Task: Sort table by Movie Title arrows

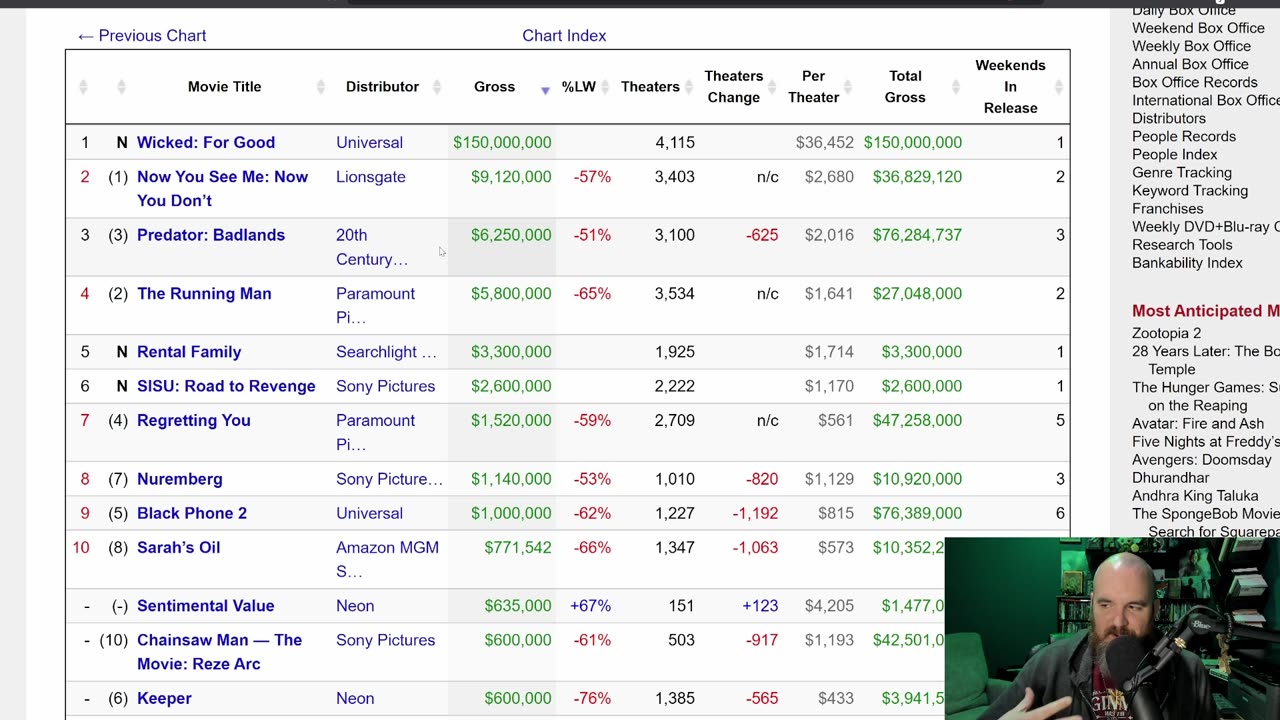Action: pos(320,87)
